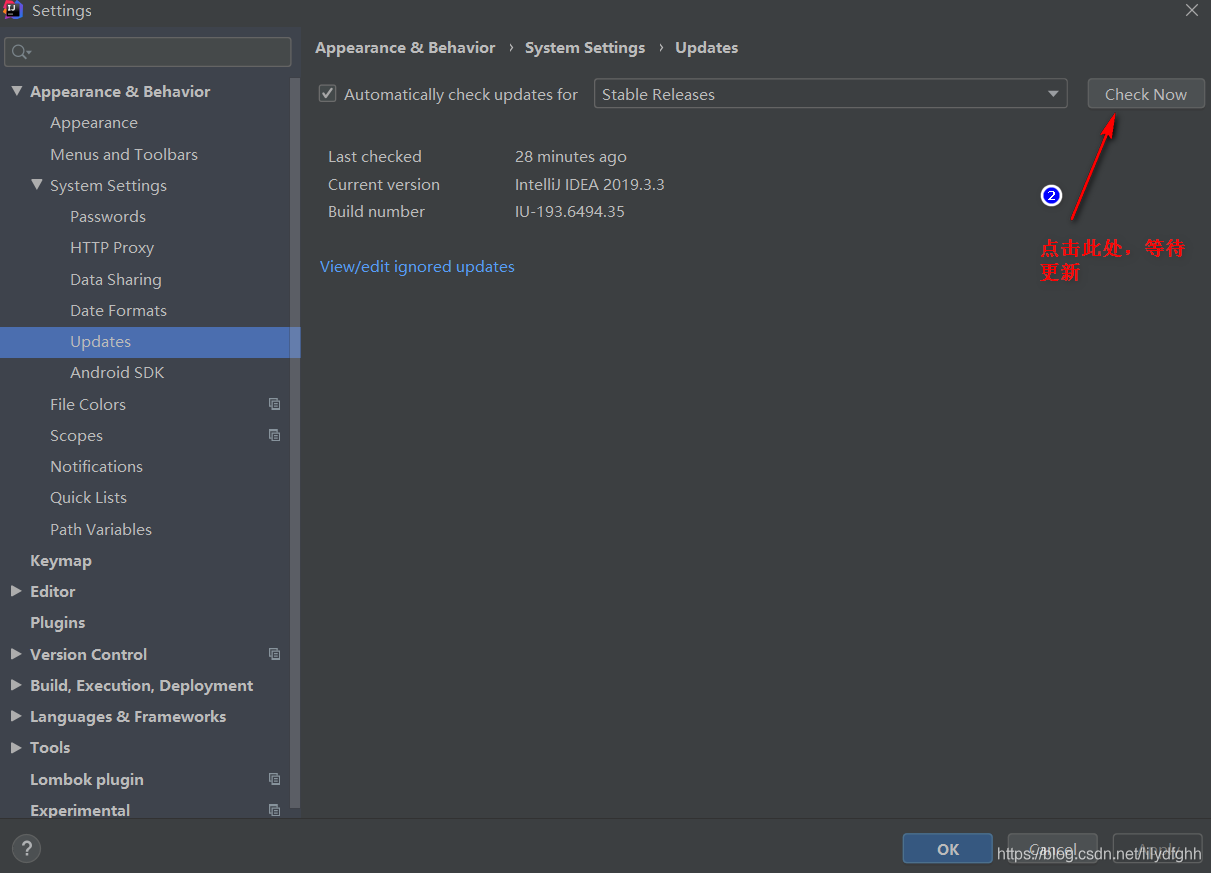Click System Settings in breadcrumb
This screenshot has width=1211, height=873.
point(585,47)
